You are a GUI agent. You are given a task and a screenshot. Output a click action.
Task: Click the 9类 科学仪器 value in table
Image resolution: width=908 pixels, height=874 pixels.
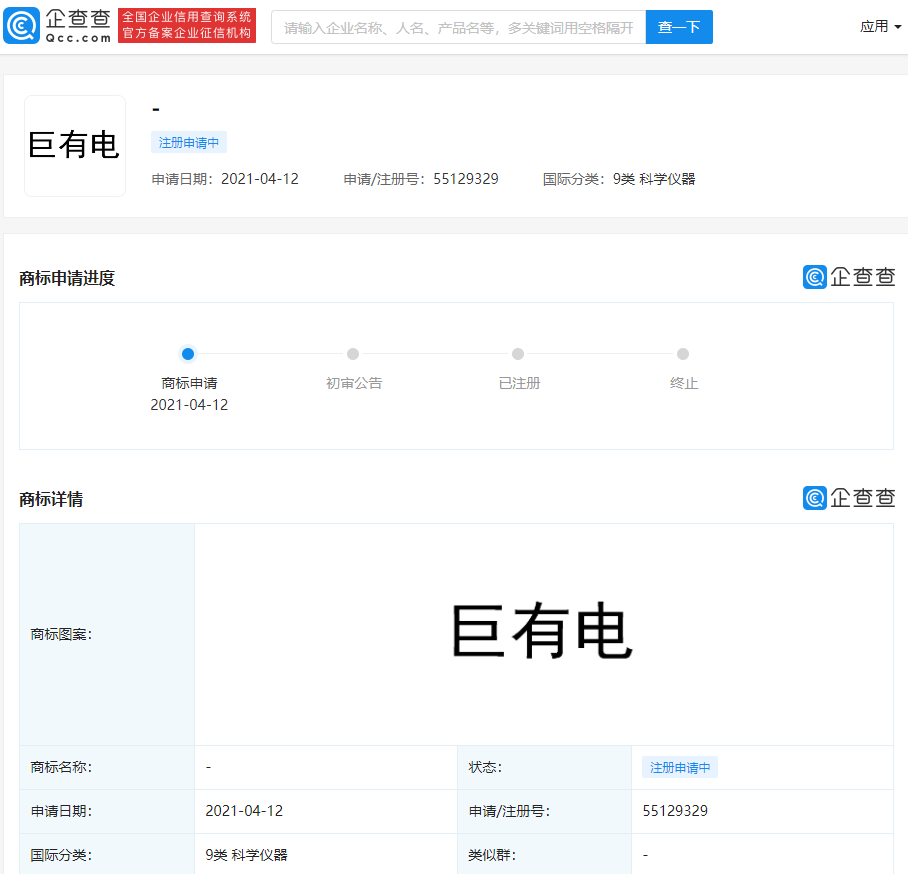tap(246, 855)
